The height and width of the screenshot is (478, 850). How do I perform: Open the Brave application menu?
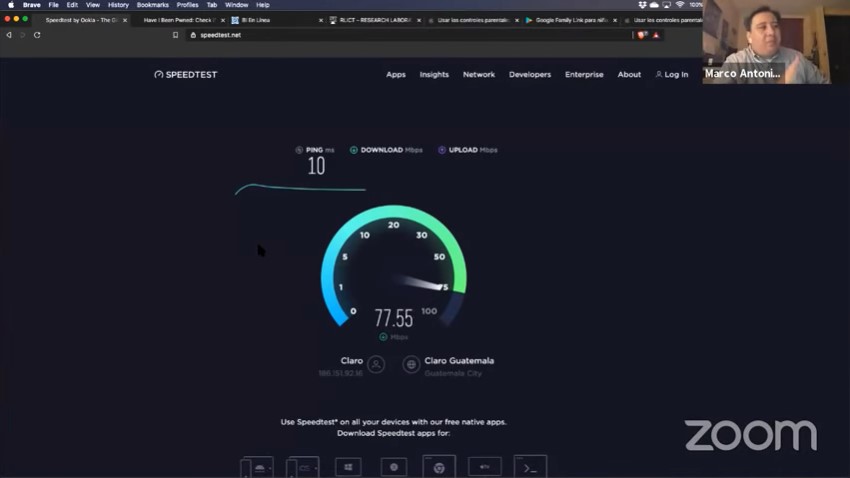coord(31,5)
